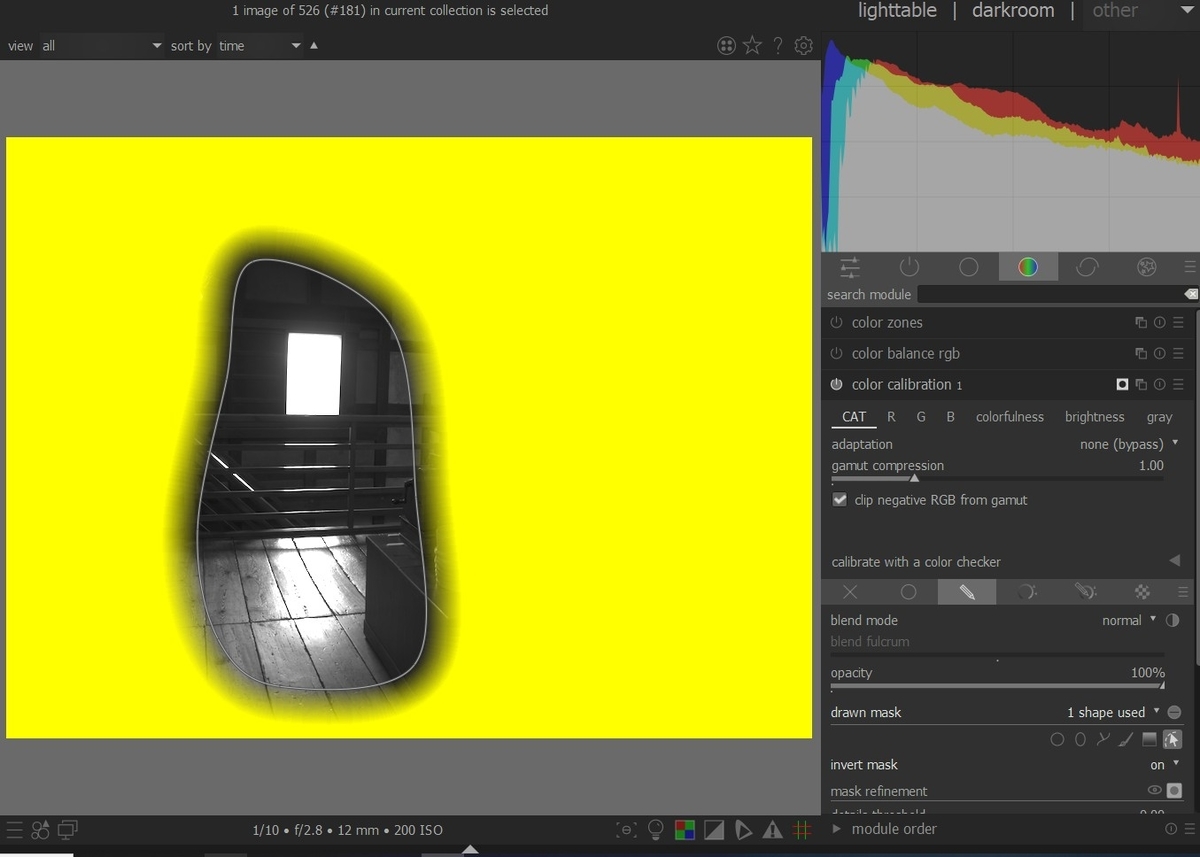Add ellipse mask shape

click(1080, 740)
